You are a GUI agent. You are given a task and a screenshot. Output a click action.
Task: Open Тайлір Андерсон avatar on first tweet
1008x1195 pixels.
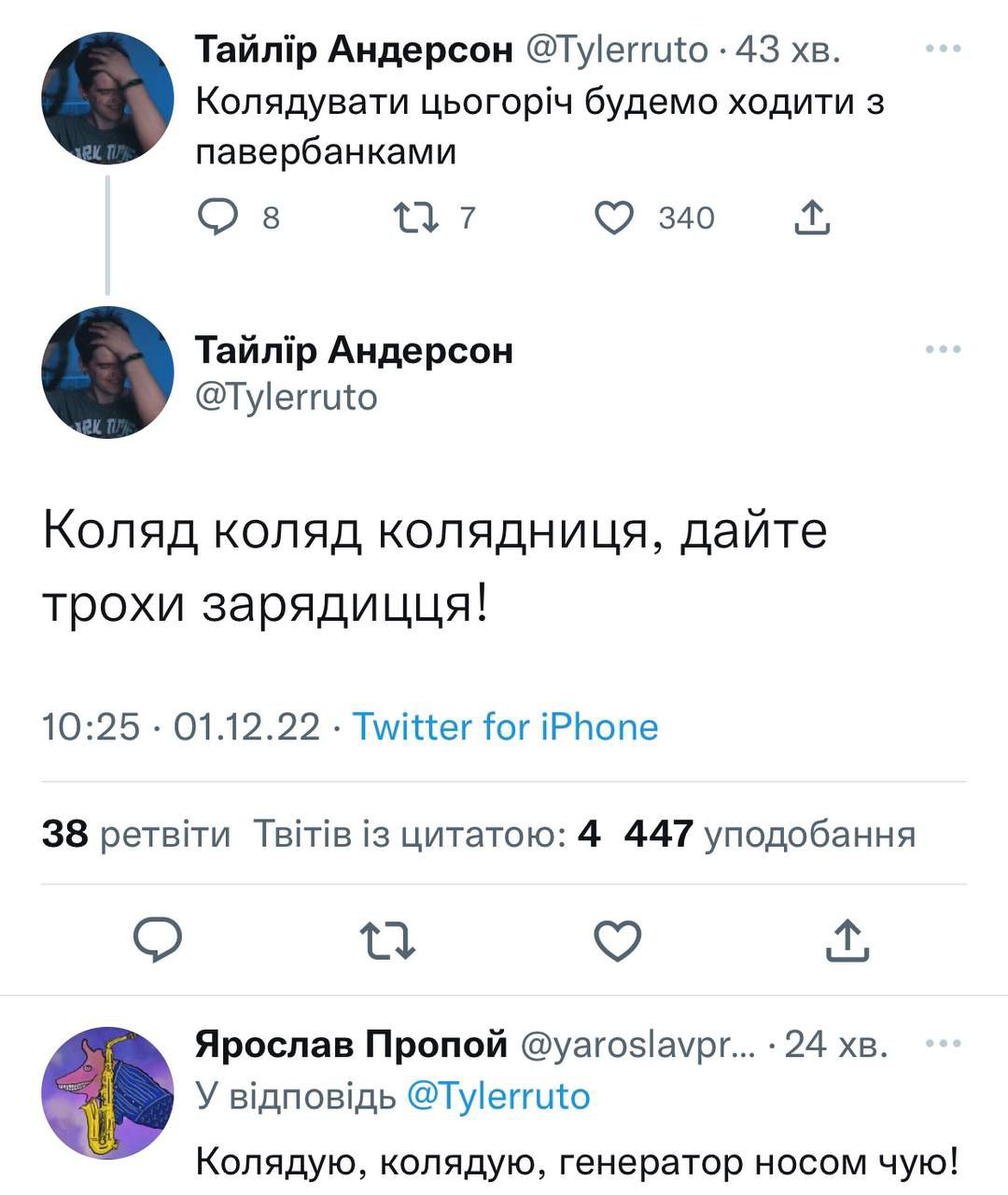[x=107, y=99]
